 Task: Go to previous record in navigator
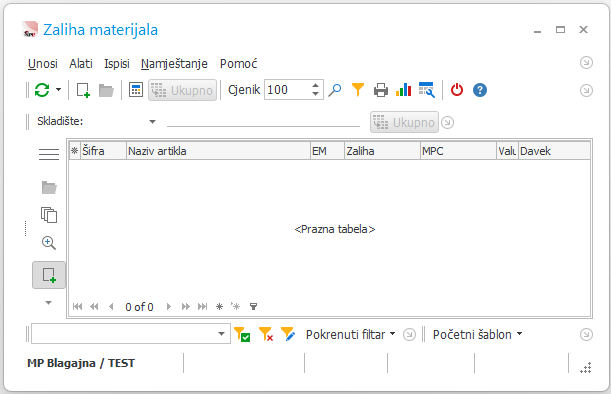111,307
